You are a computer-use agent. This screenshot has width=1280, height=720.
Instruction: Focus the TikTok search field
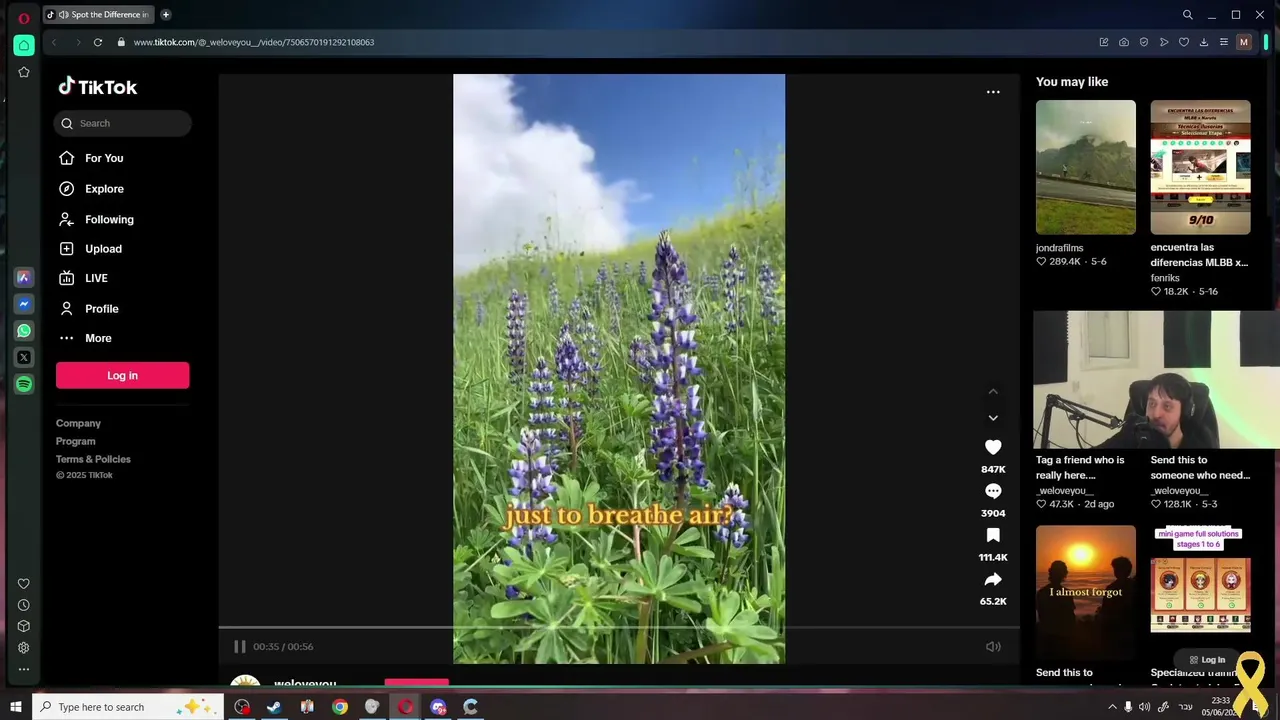click(123, 123)
